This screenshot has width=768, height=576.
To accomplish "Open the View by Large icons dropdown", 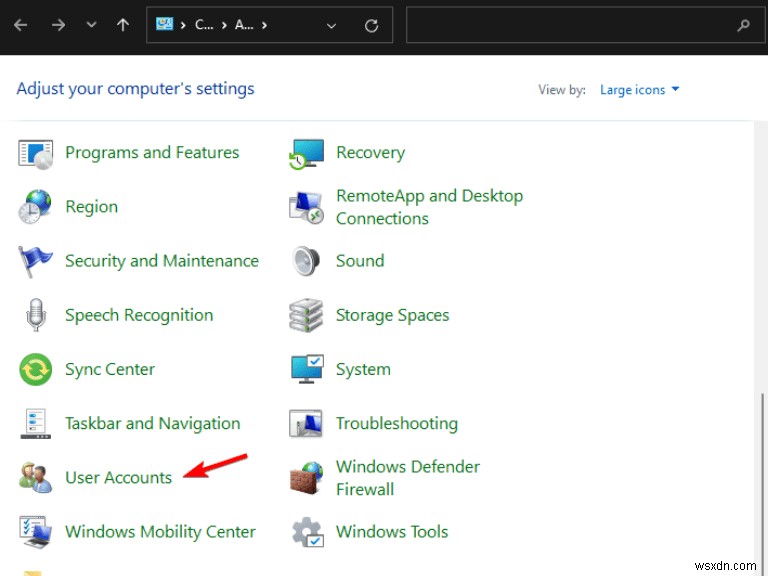I will (639, 90).
